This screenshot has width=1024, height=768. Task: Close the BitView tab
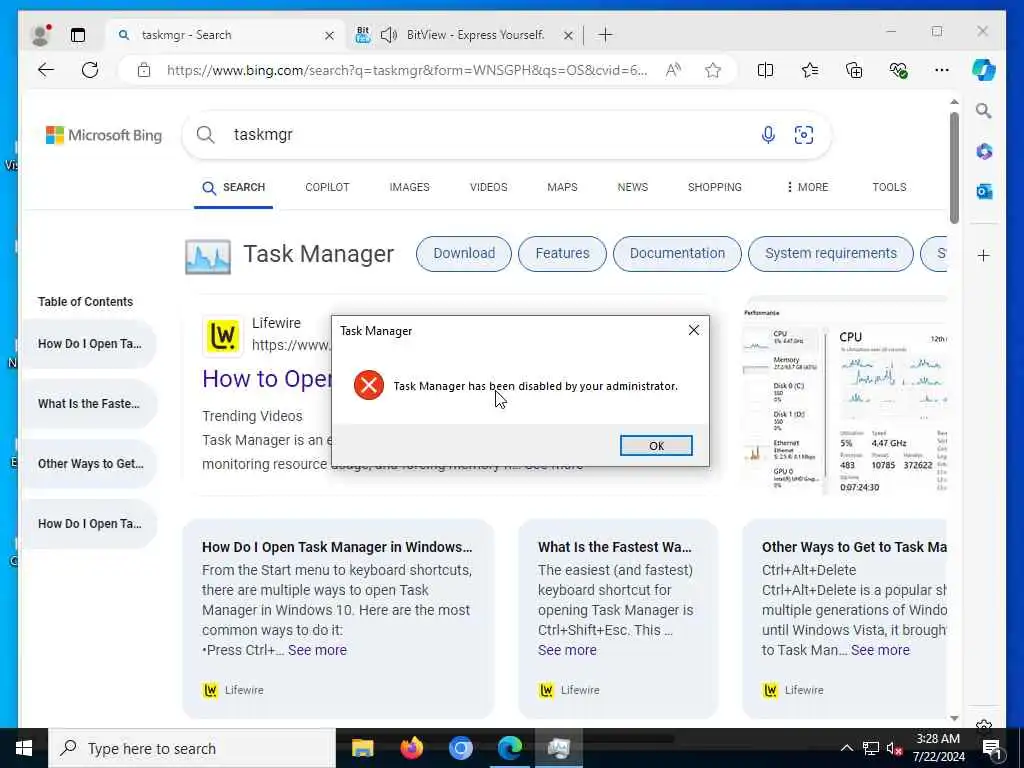(568, 35)
